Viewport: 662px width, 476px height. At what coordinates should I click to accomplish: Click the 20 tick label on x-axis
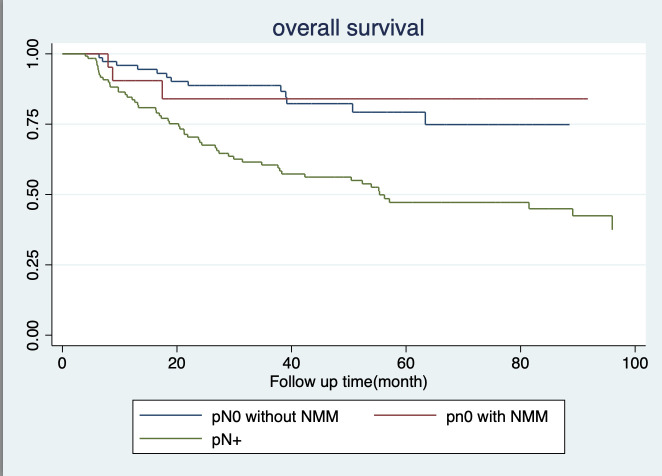tap(176, 363)
